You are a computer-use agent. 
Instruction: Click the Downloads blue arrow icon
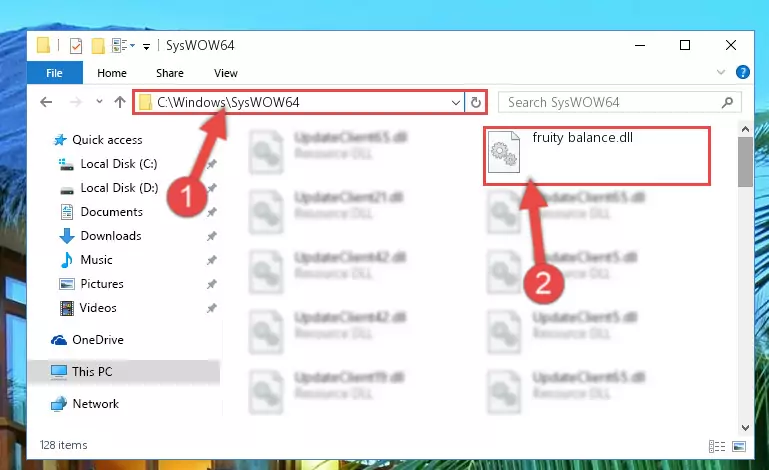point(67,236)
